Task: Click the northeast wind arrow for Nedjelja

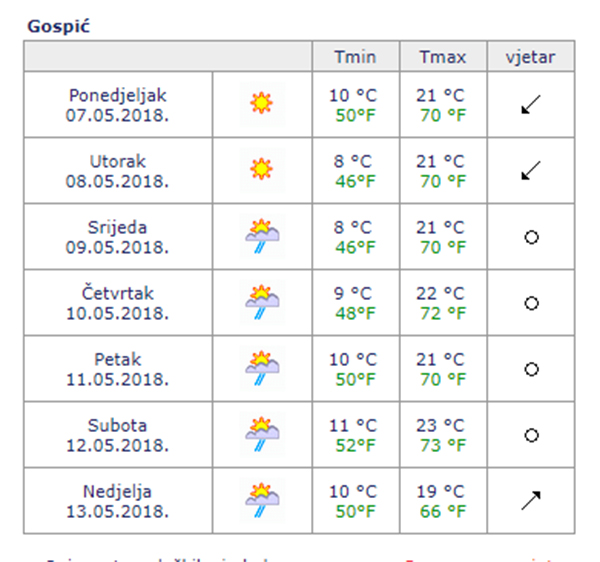Action: tap(531, 500)
